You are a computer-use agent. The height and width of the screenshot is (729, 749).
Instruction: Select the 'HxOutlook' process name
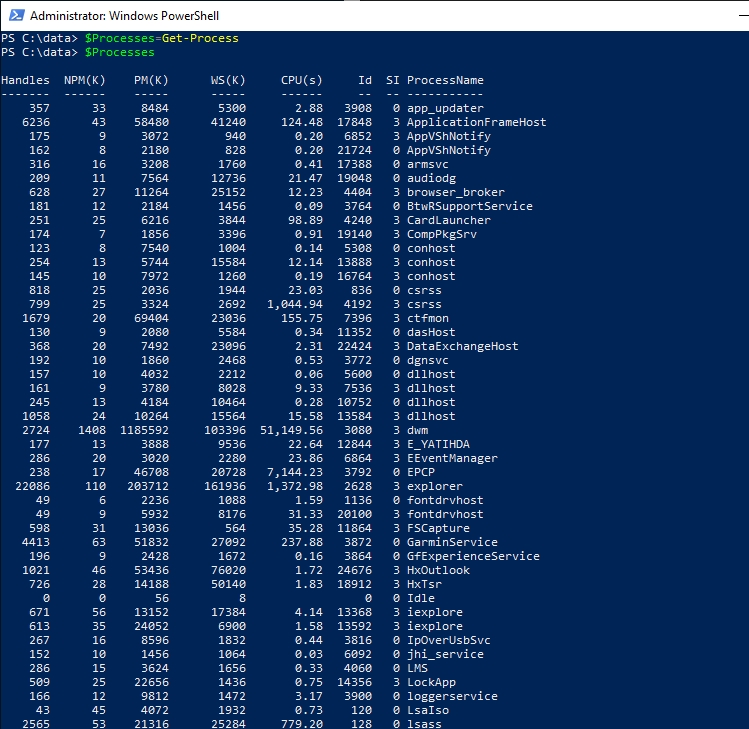pyautogui.click(x=438, y=570)
